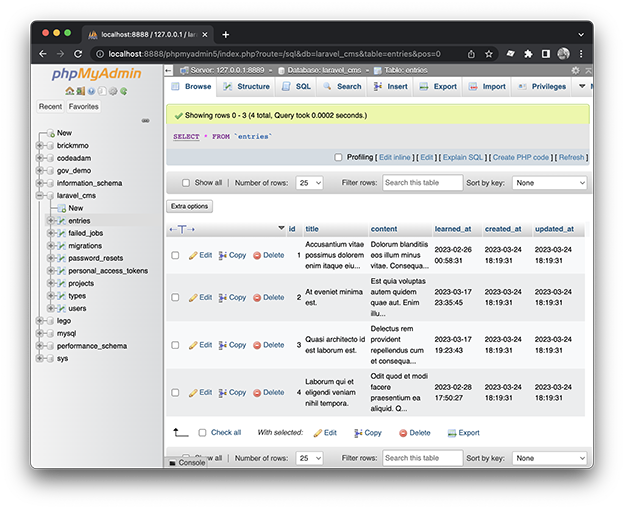This screenshot has width=624, height=509.
Task: Click the browser profile avatar
Action: pyautogui.click(x=563, y=54)
